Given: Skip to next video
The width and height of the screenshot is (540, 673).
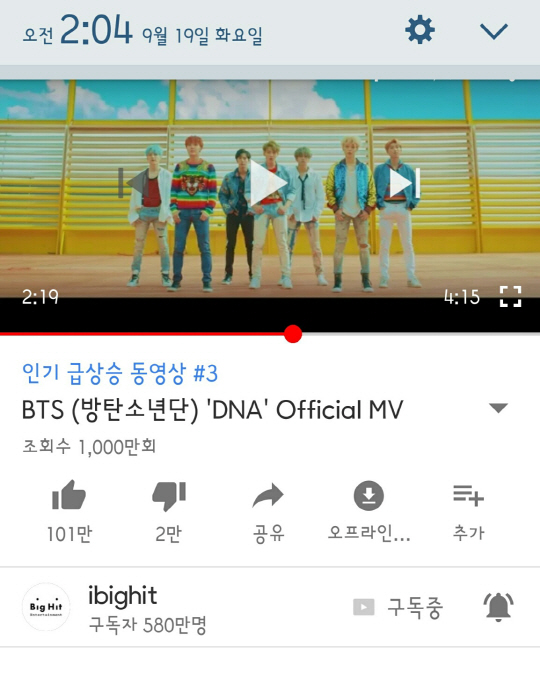Looking at the screenshot, I should (x=405, y=183).
